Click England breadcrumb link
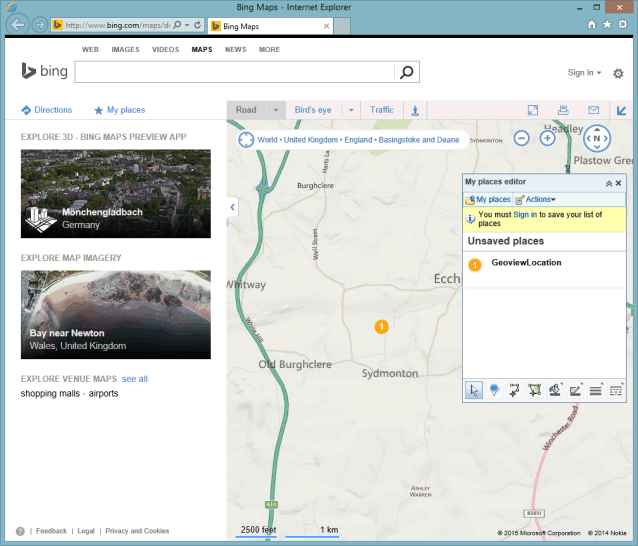The height and width of the screenshot is (546, 638). tap(358, 140)
